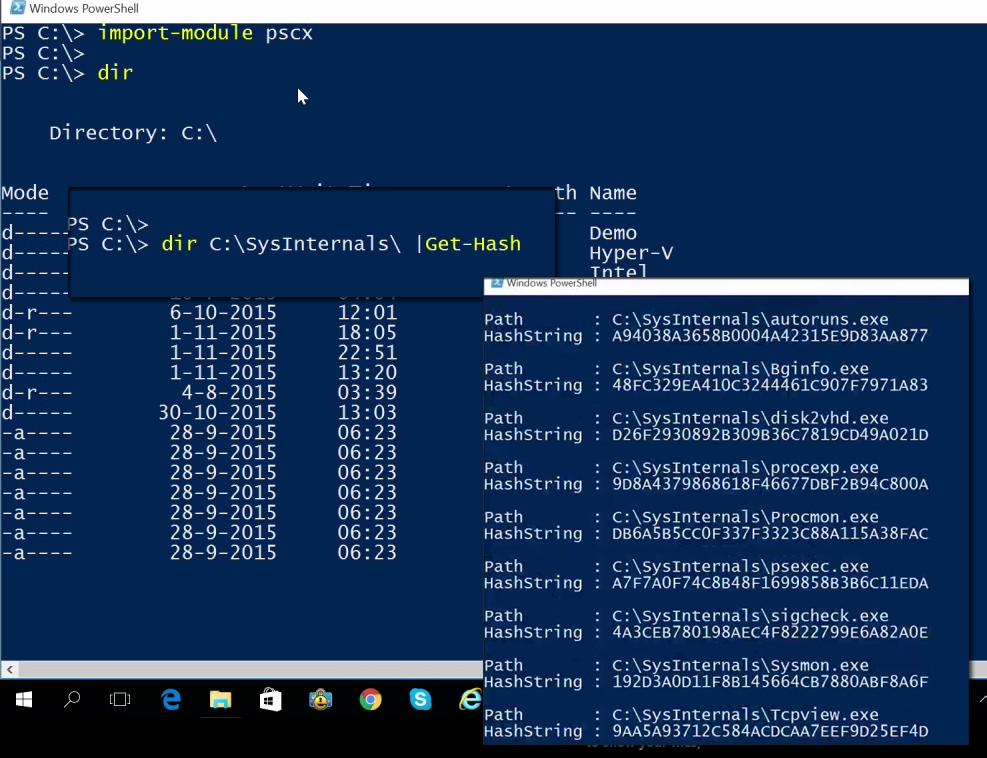Open Internet Explorer from the taskbar
Viewport: 987px width, 758px height.
click(x=471, y=699)
